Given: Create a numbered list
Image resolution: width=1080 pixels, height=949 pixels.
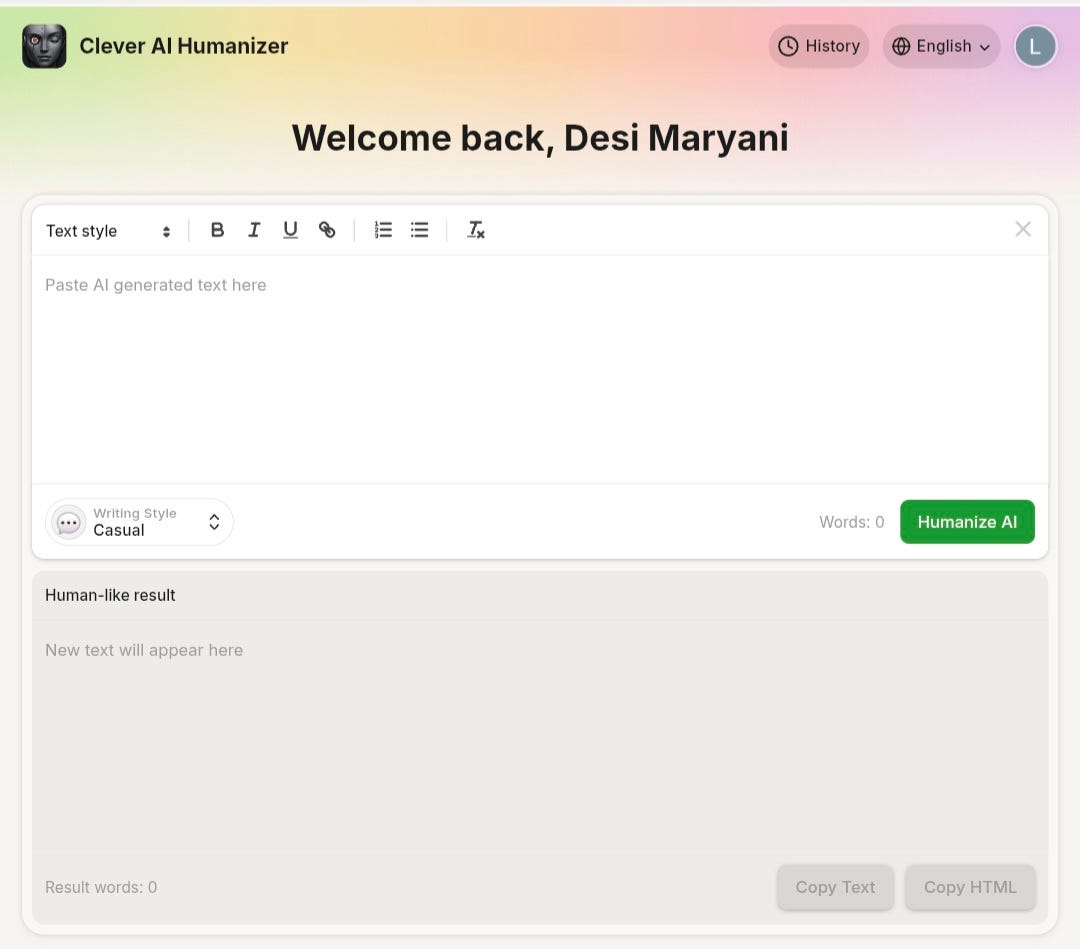Looking at the screenshot, I should pos(383,230).
